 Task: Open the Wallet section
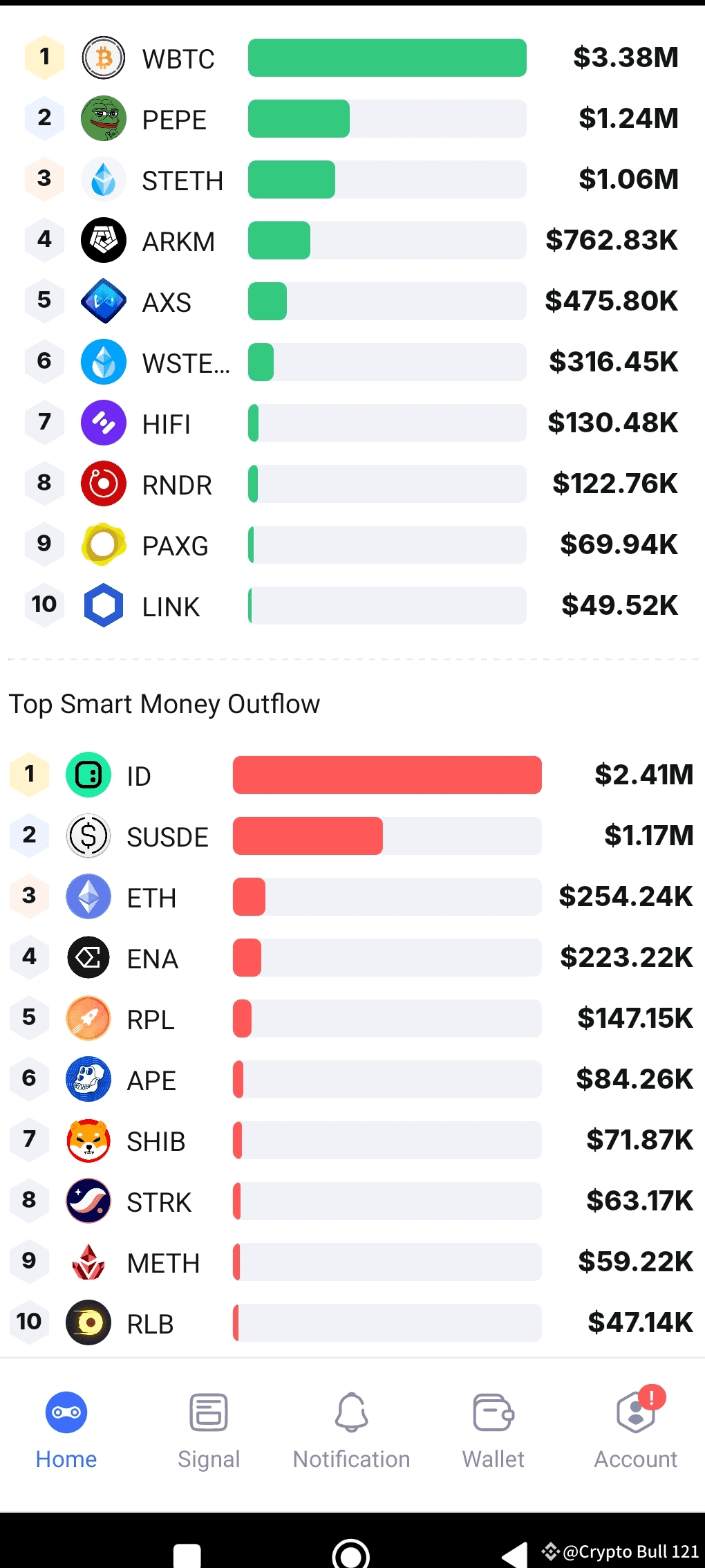tap(492, 1428)
